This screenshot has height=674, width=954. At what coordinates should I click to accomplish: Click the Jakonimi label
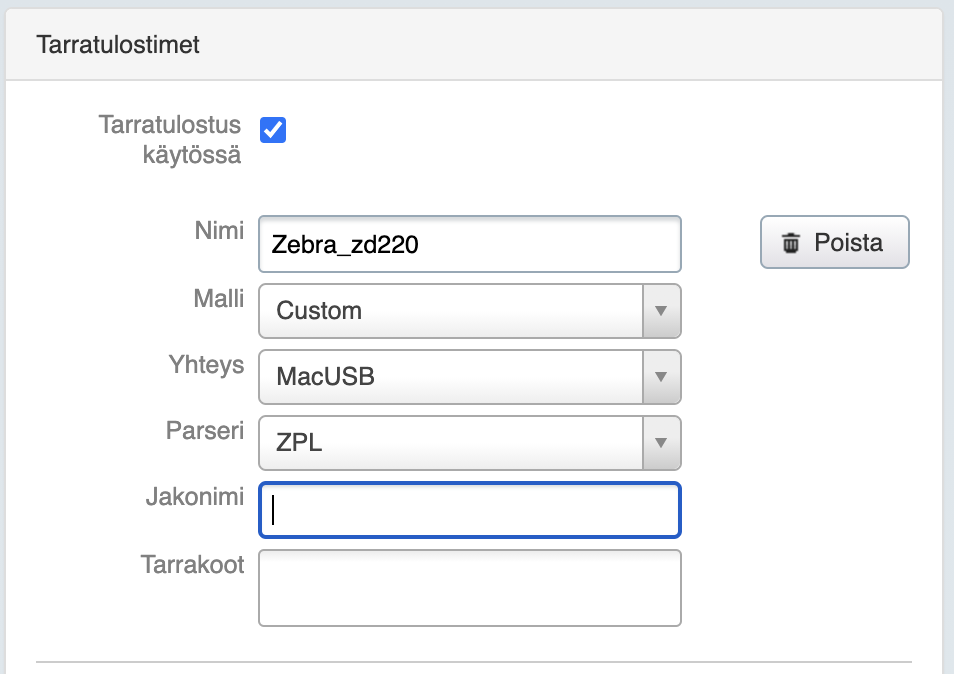(195, 497)
